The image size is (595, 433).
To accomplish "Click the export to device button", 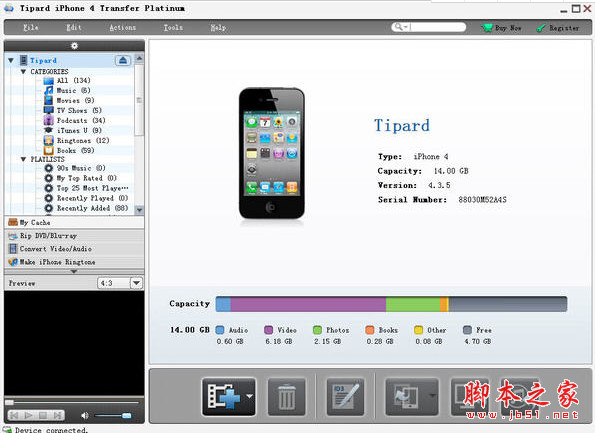I will (x=407, y=397).
